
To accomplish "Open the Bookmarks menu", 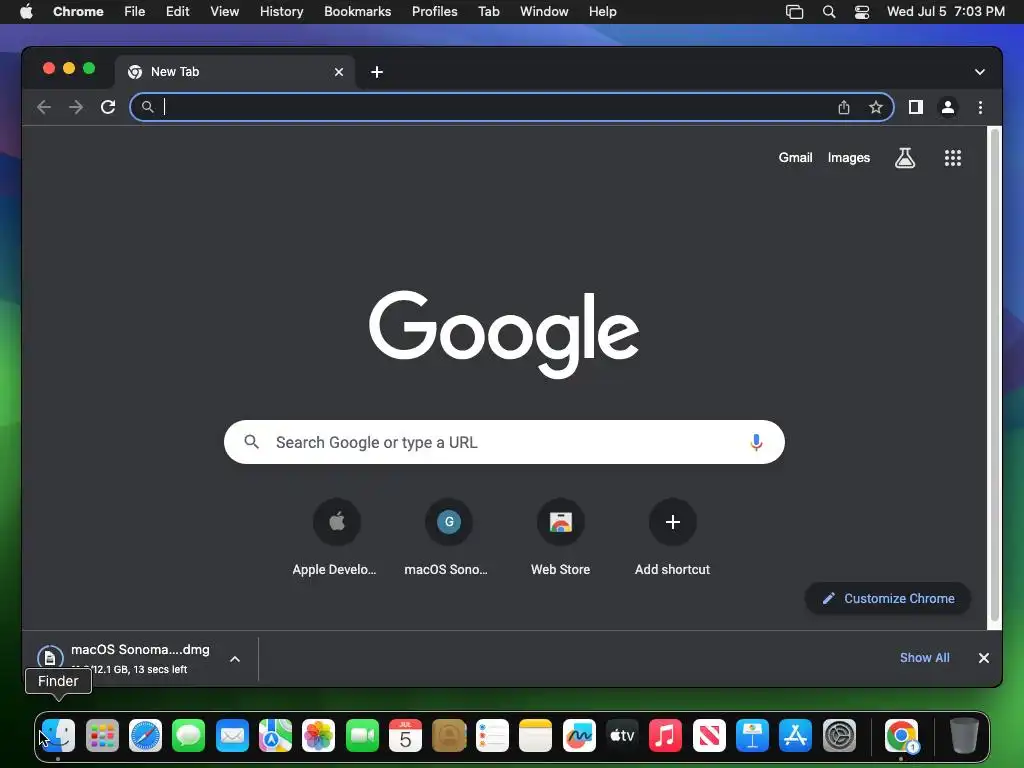I will click(357, 12).
